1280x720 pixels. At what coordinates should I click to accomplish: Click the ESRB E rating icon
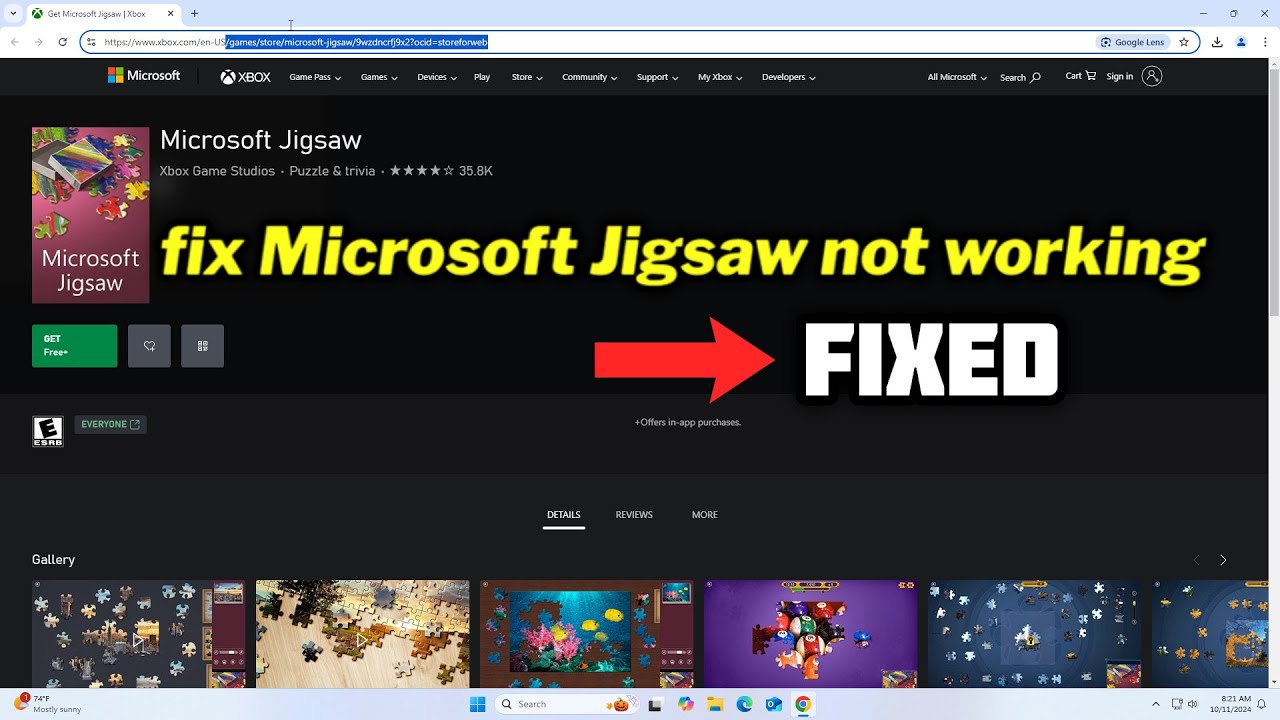48,431
